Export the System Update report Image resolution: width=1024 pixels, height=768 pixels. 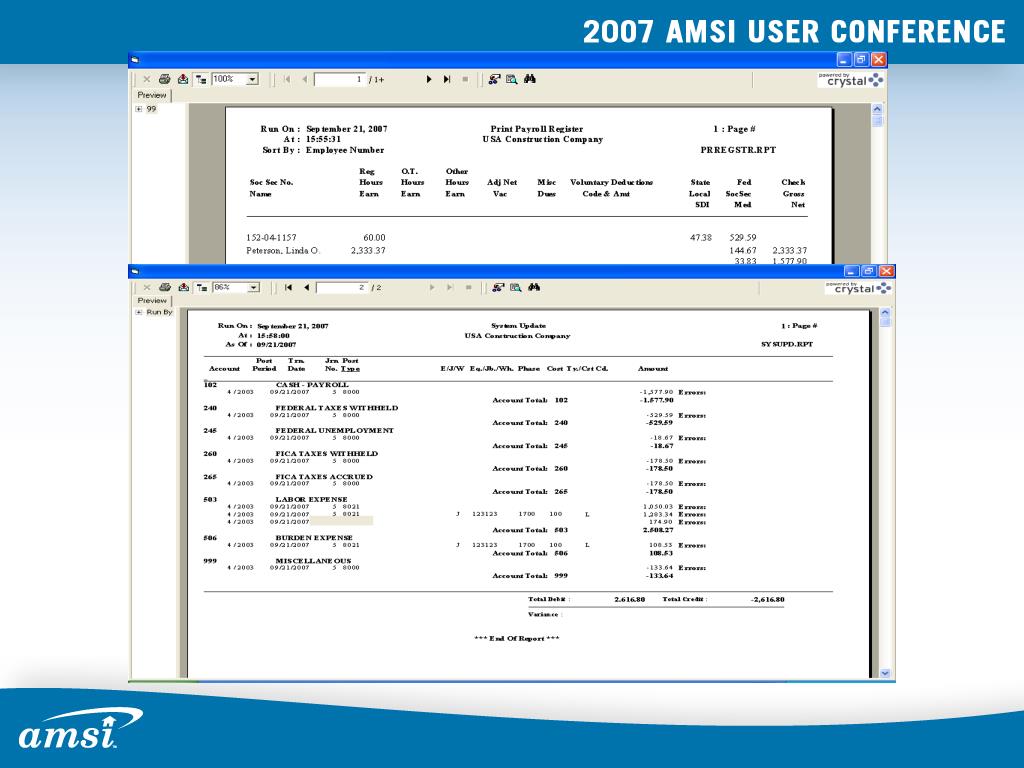(x=184, y=287)
